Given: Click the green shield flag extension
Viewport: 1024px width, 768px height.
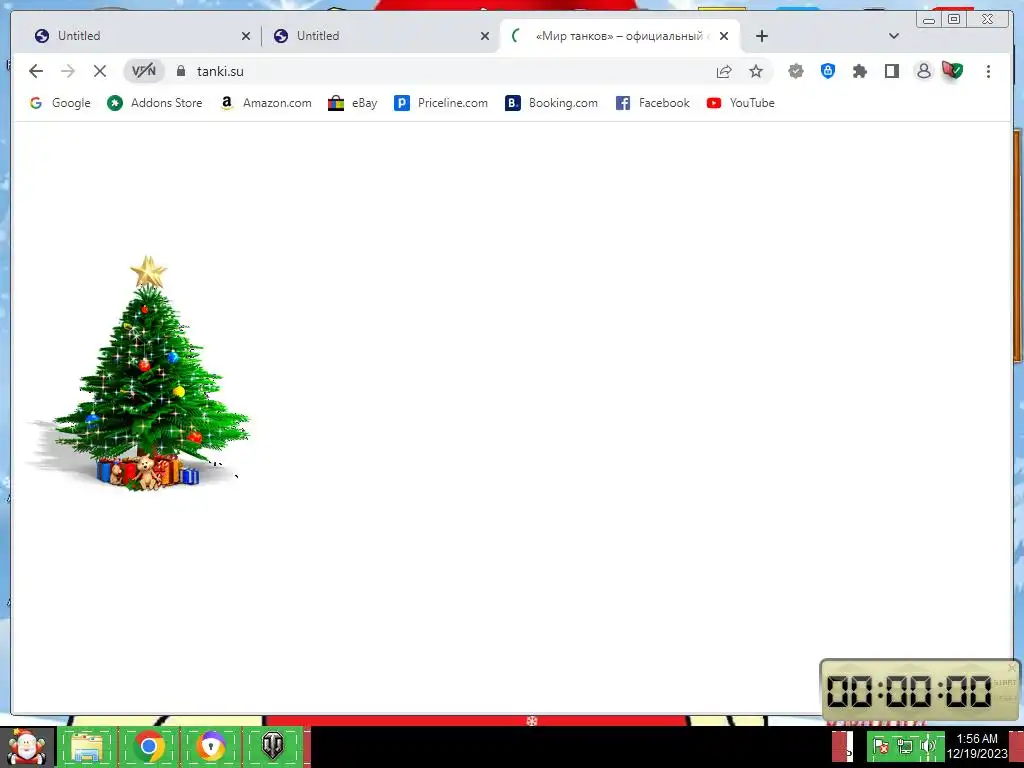Looking at the screenshot, I should [x=952, y=70].
